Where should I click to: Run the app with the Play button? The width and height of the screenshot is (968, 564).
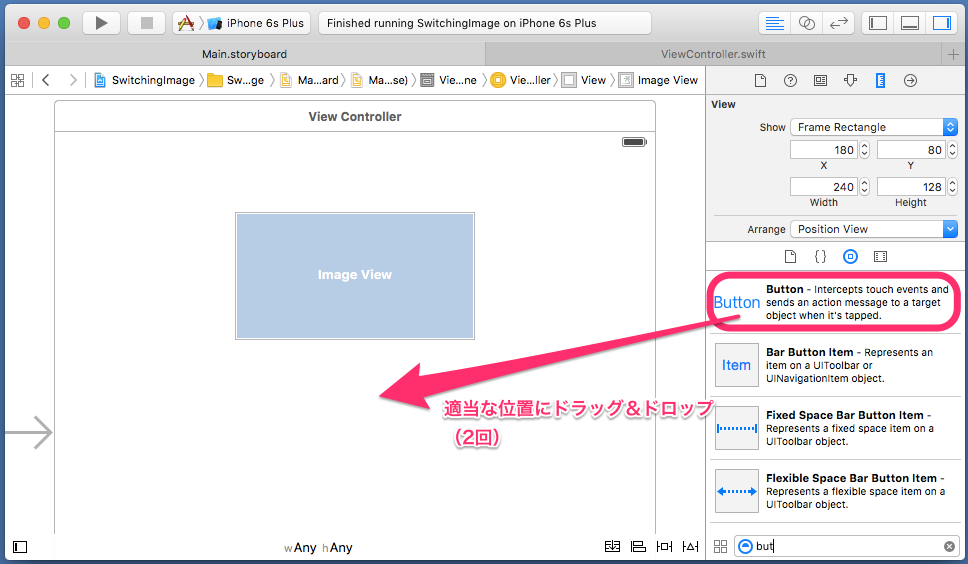[x=101, y=23]
